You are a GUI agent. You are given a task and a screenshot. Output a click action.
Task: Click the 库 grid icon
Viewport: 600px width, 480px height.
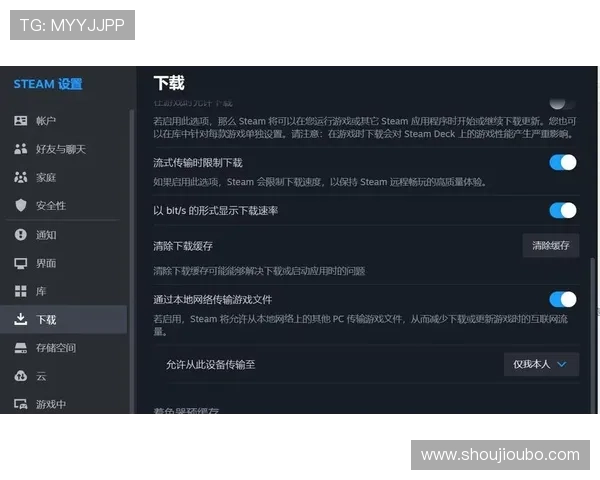point(21,291)
